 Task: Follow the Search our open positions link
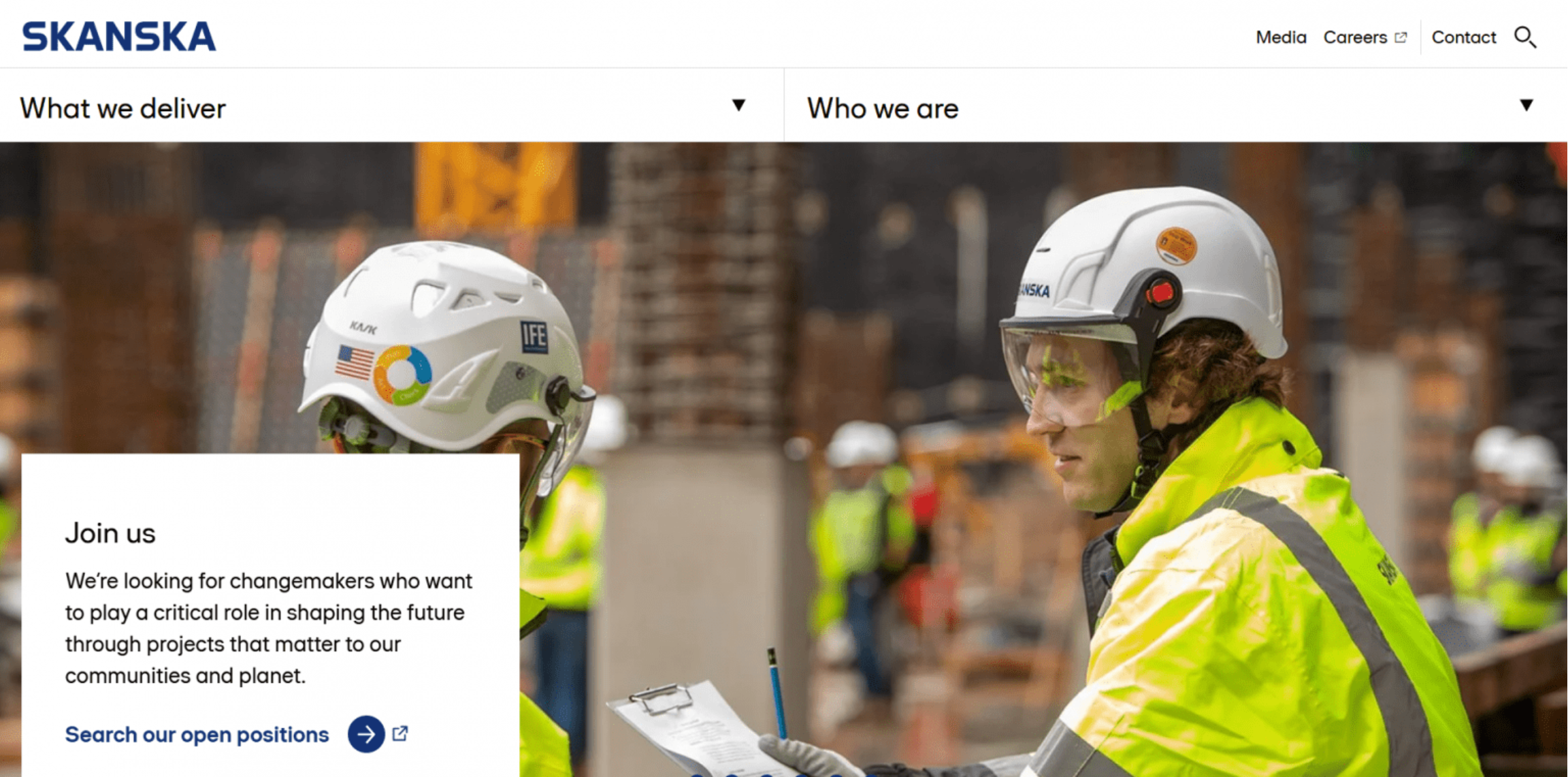[x=197, y=735]
